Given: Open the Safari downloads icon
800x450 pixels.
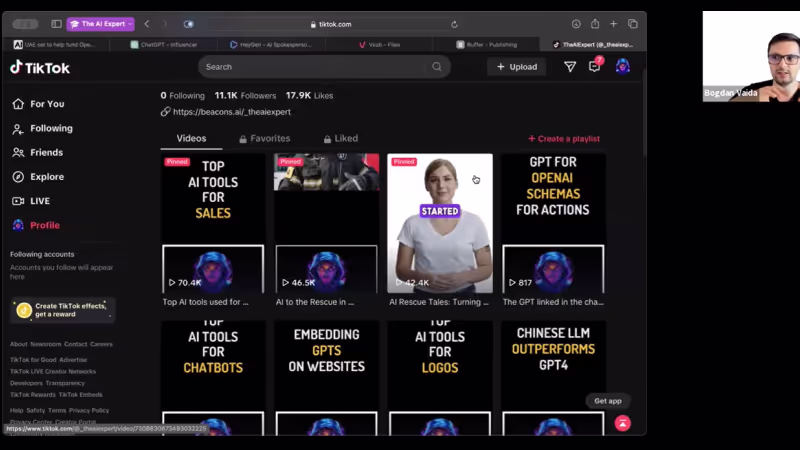Looking at the screenshot, I should pos(576,24).
